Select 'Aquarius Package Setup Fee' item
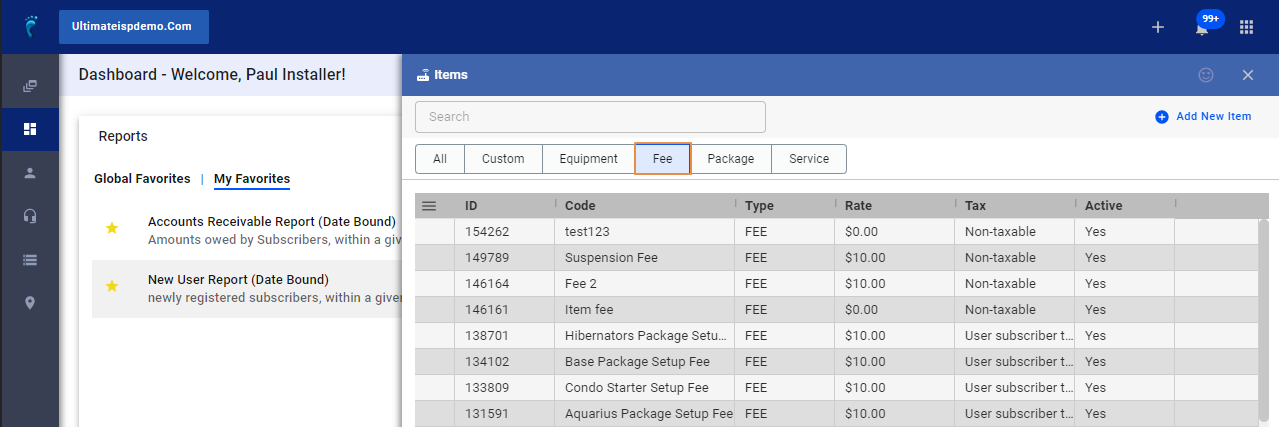1279x427 pixels. tap(649, 414)
